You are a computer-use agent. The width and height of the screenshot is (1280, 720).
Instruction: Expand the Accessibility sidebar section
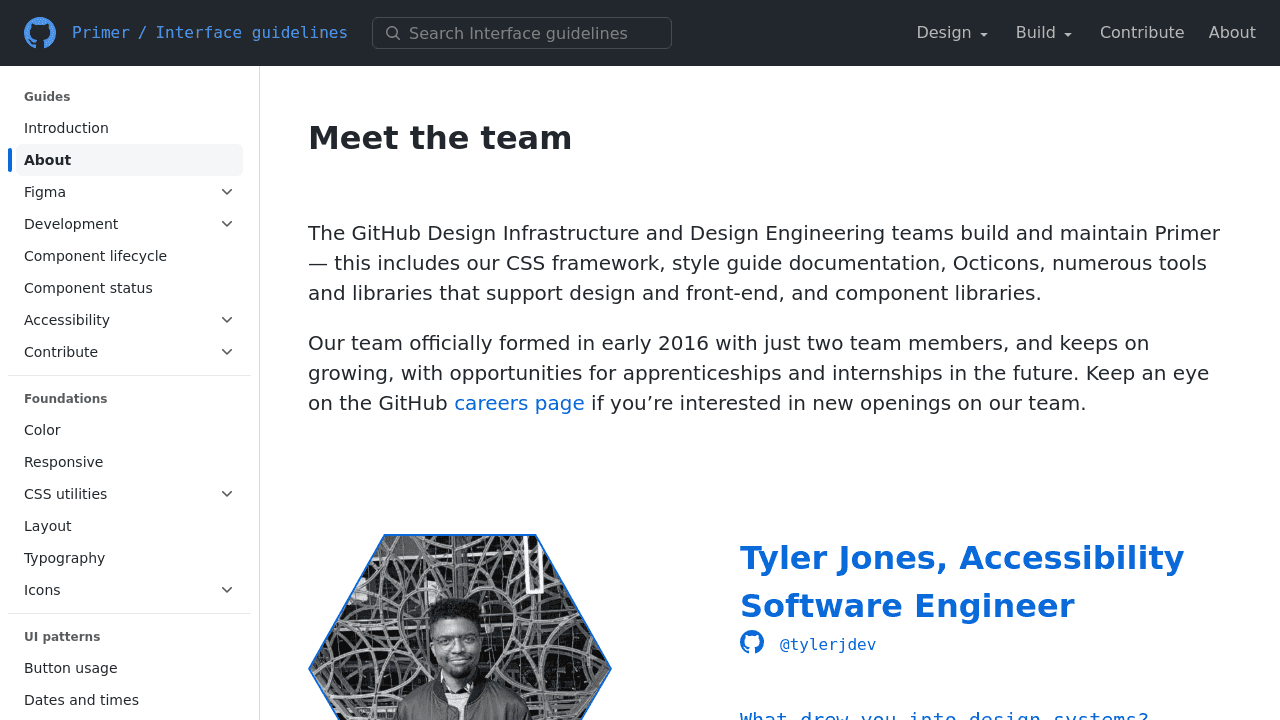click(x=227, y=320)
